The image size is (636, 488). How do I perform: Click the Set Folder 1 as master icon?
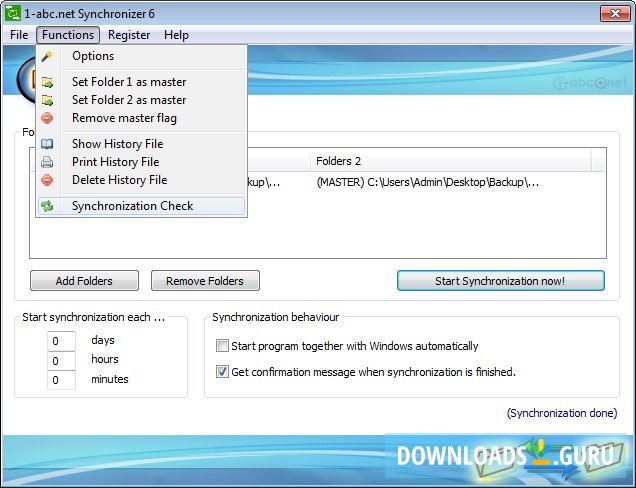tap(47, 82)
